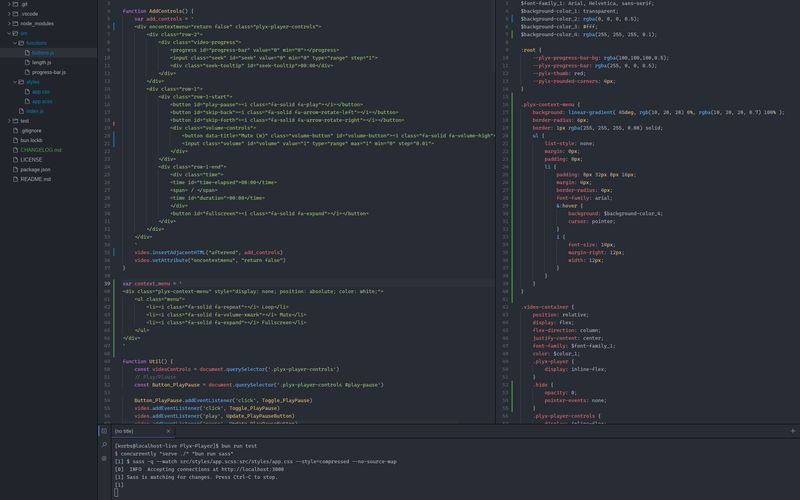Viewport: 800px width, 500px height.
Task: Click the file icon beside .gitignore
Action: click(15, 131)
